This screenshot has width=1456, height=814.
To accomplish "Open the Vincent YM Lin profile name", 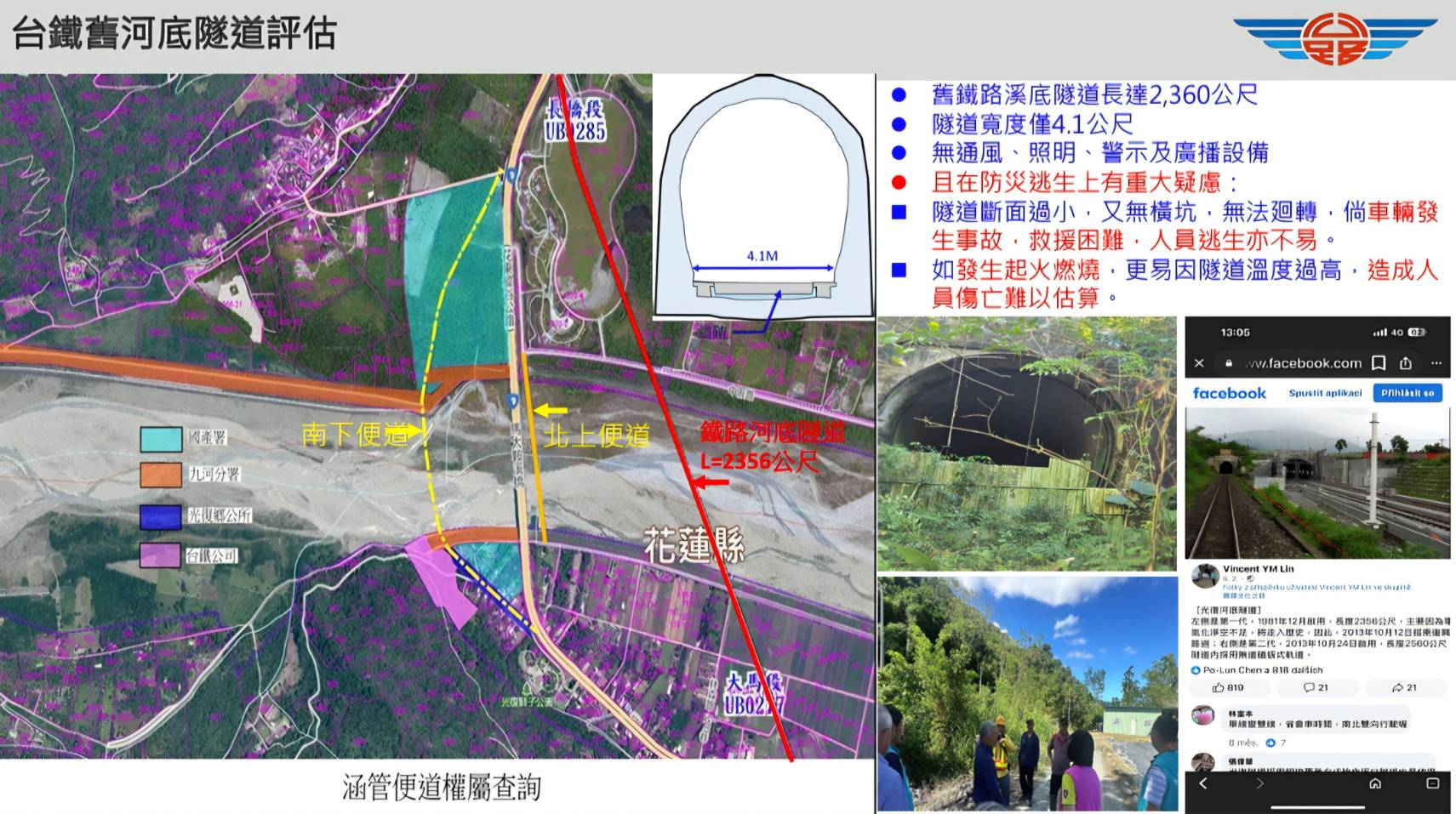I will (x=1258, y=569).
